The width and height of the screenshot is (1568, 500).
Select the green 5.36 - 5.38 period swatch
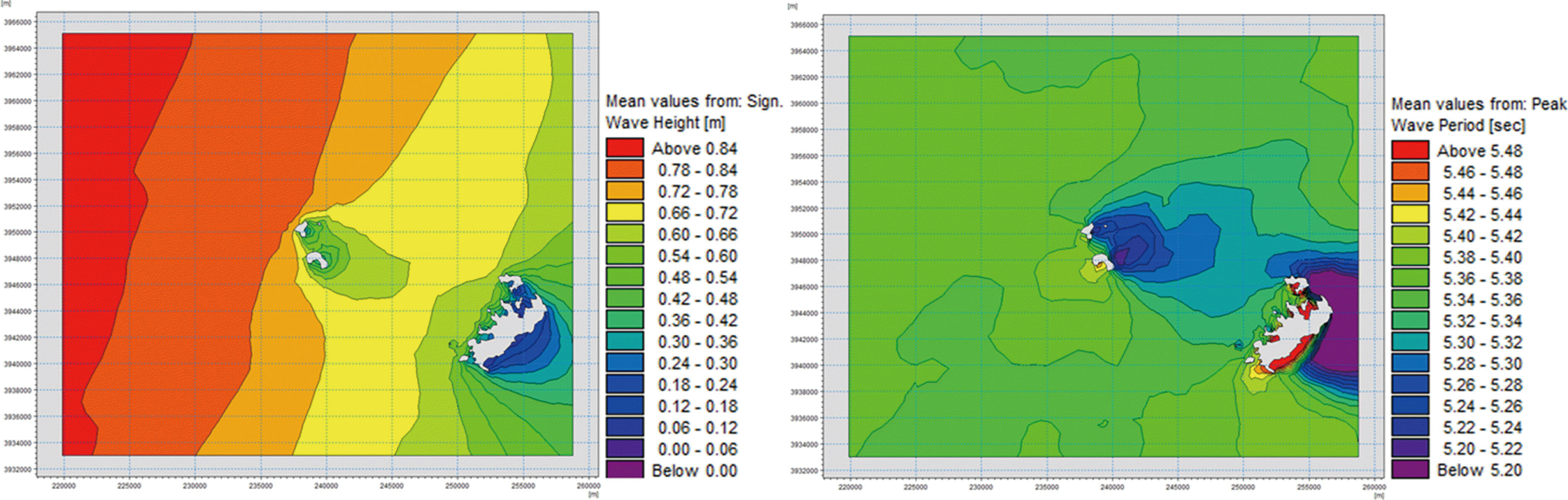click(1410, 278)
